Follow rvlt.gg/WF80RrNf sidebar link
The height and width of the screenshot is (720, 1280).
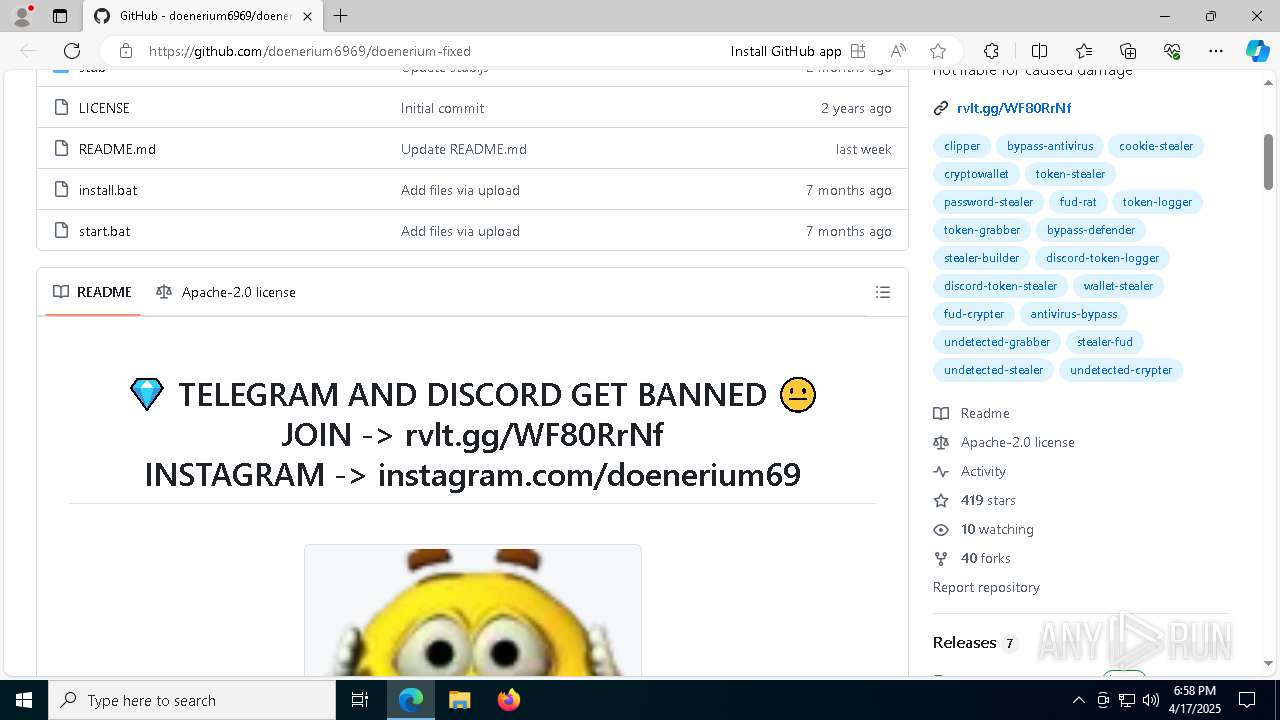[1014, 108]
